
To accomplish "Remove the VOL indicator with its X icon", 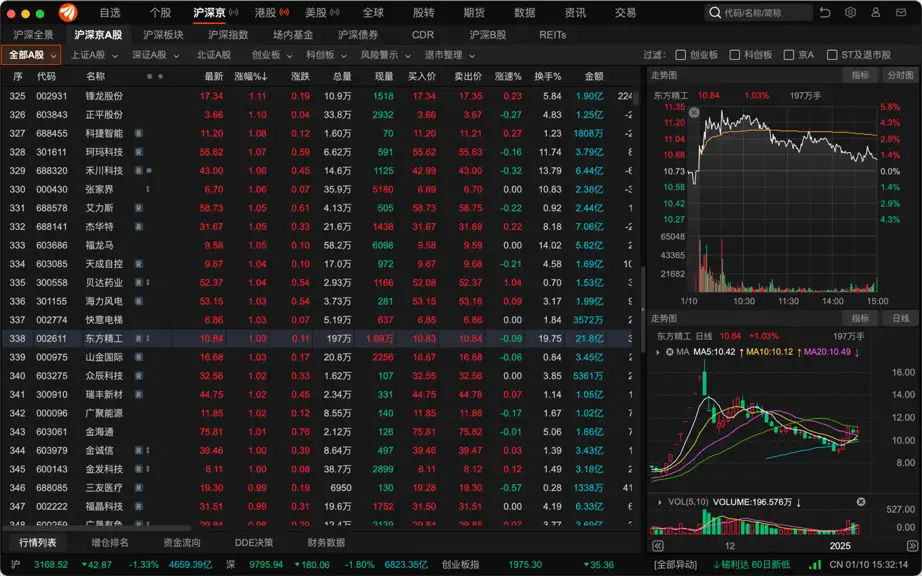I will coord(861,502).
